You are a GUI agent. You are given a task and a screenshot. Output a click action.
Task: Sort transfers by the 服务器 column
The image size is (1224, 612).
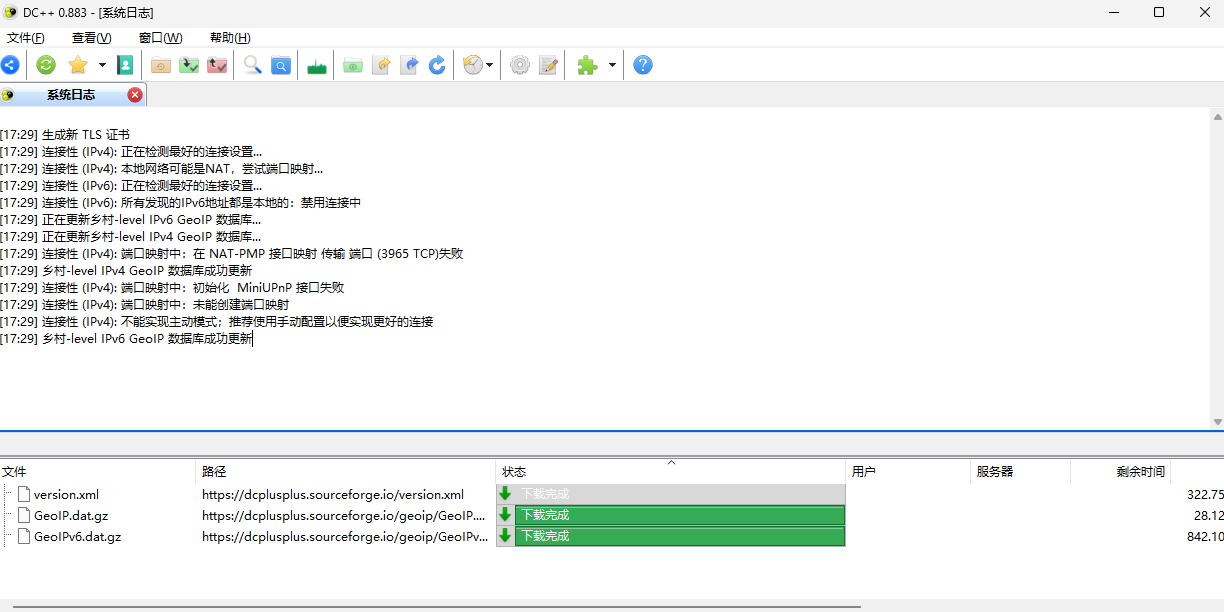1020,471
